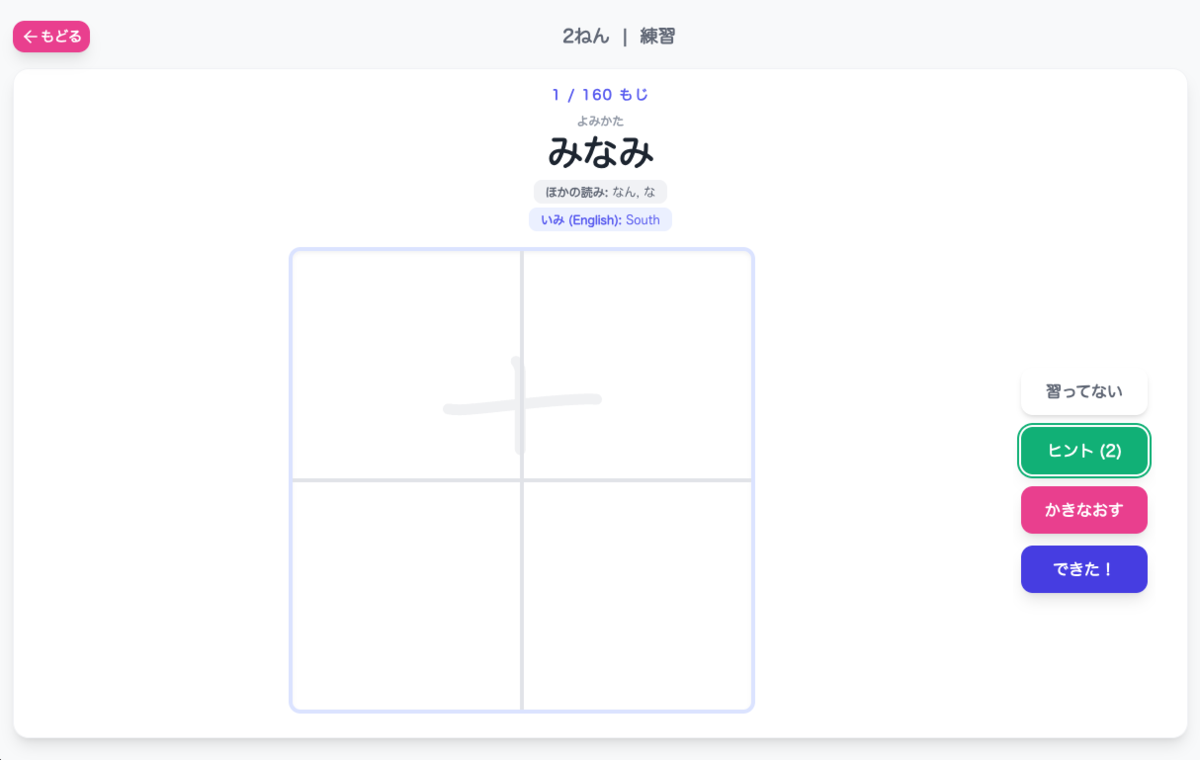Submit the drawing with できた！
The height and width of the screenshot is (760, 1200).
1084,569
